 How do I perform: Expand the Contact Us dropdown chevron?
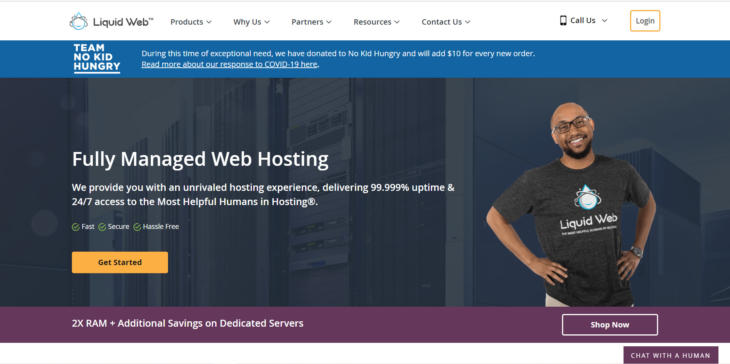467,22
